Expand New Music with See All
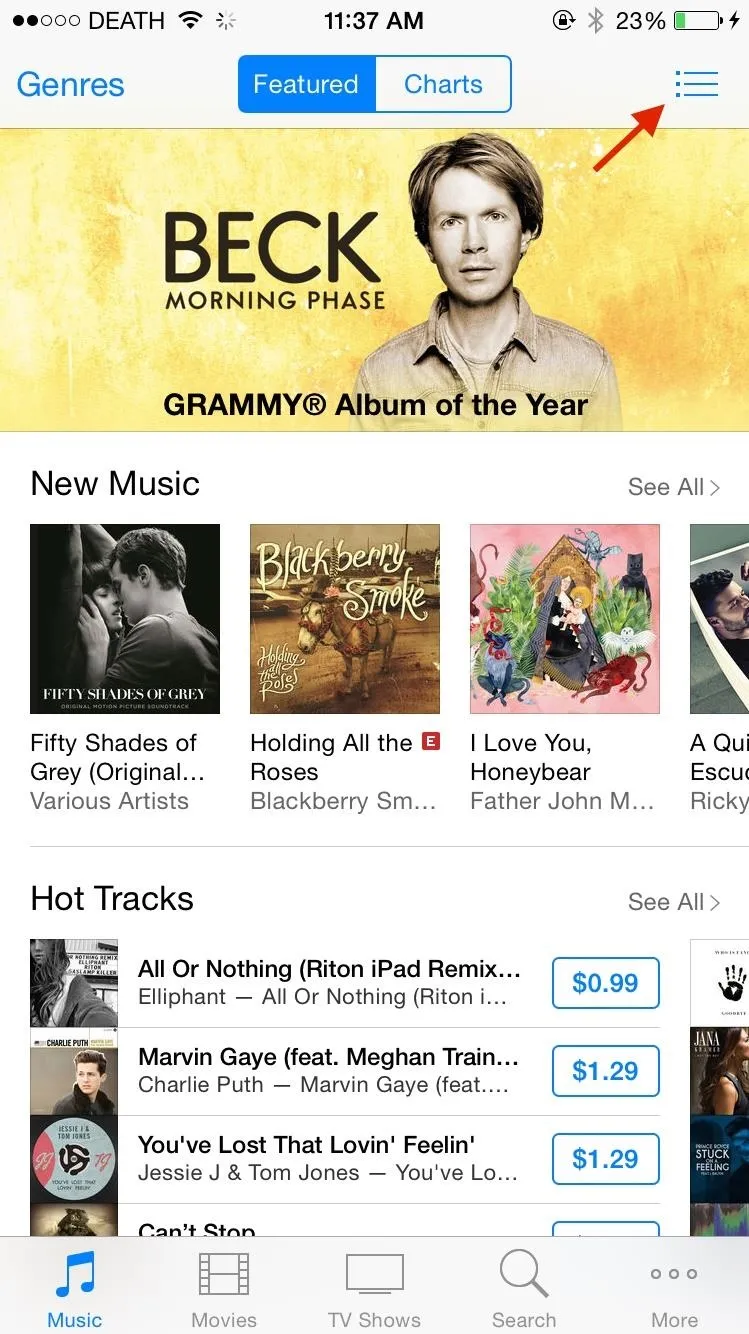Screen dimensions: 749x1334 click(x=673, y=487)
